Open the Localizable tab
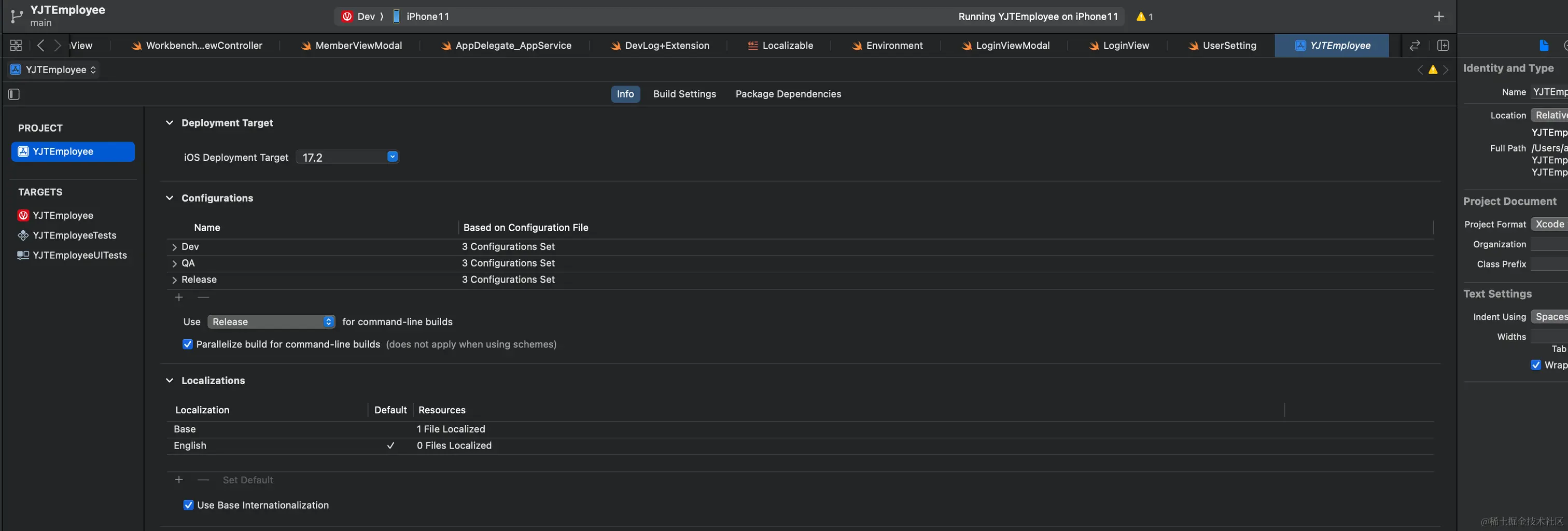 coord(780,46)
